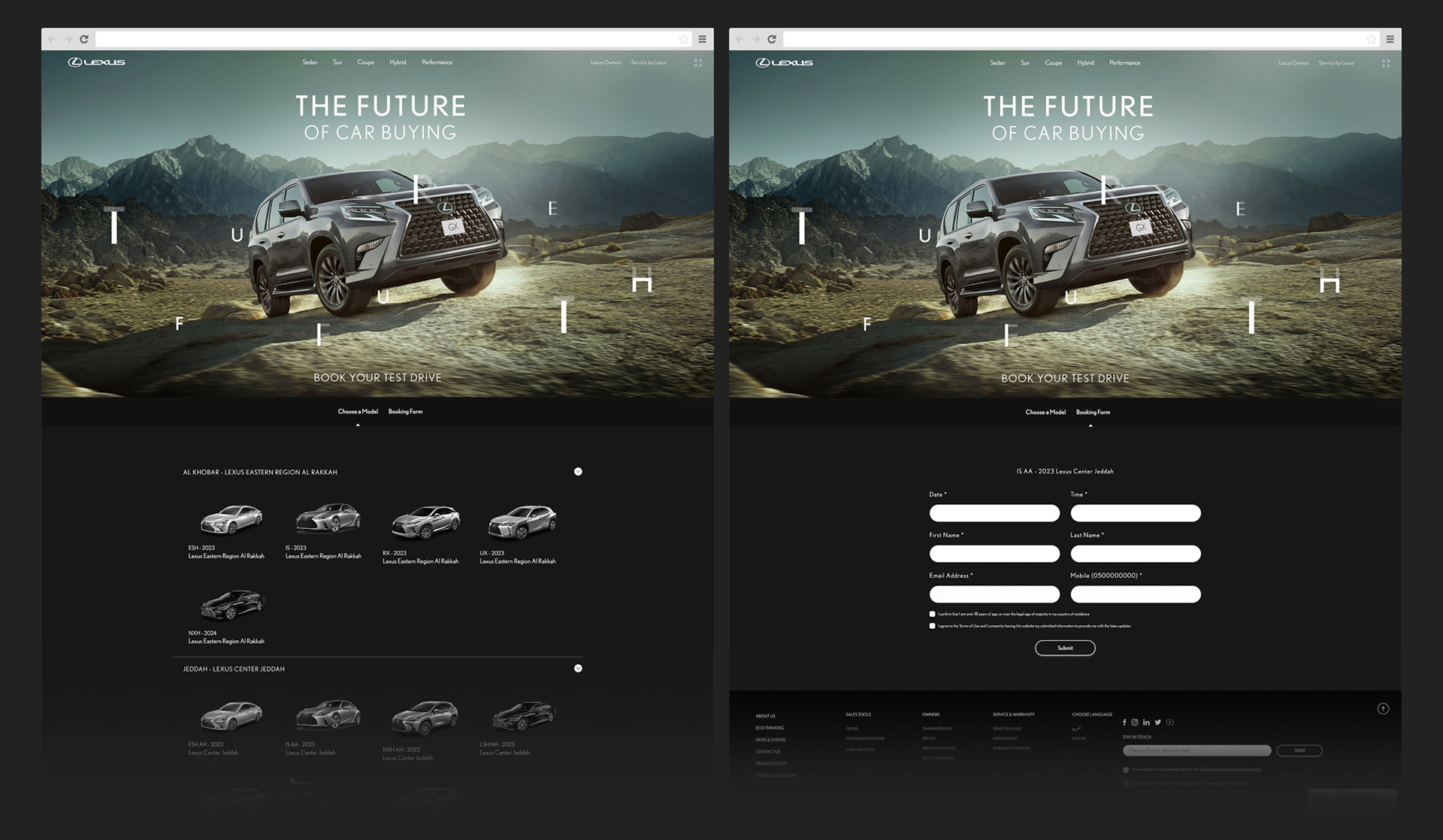Click the forward arrow in right browser window
The width and height of the screenshot is (1443, 840).
[x=755, y=39]
